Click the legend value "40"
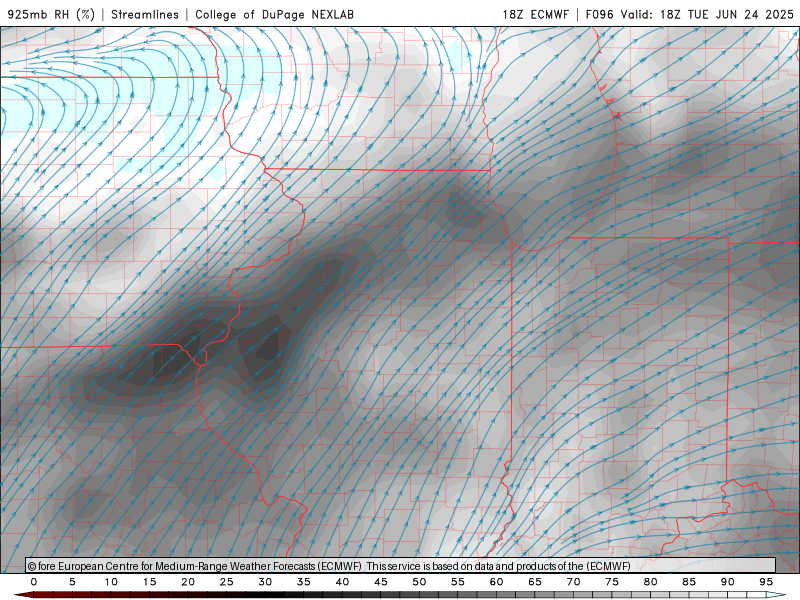The height and width of the screenshot is (600, 800). [x=342, y=582]
